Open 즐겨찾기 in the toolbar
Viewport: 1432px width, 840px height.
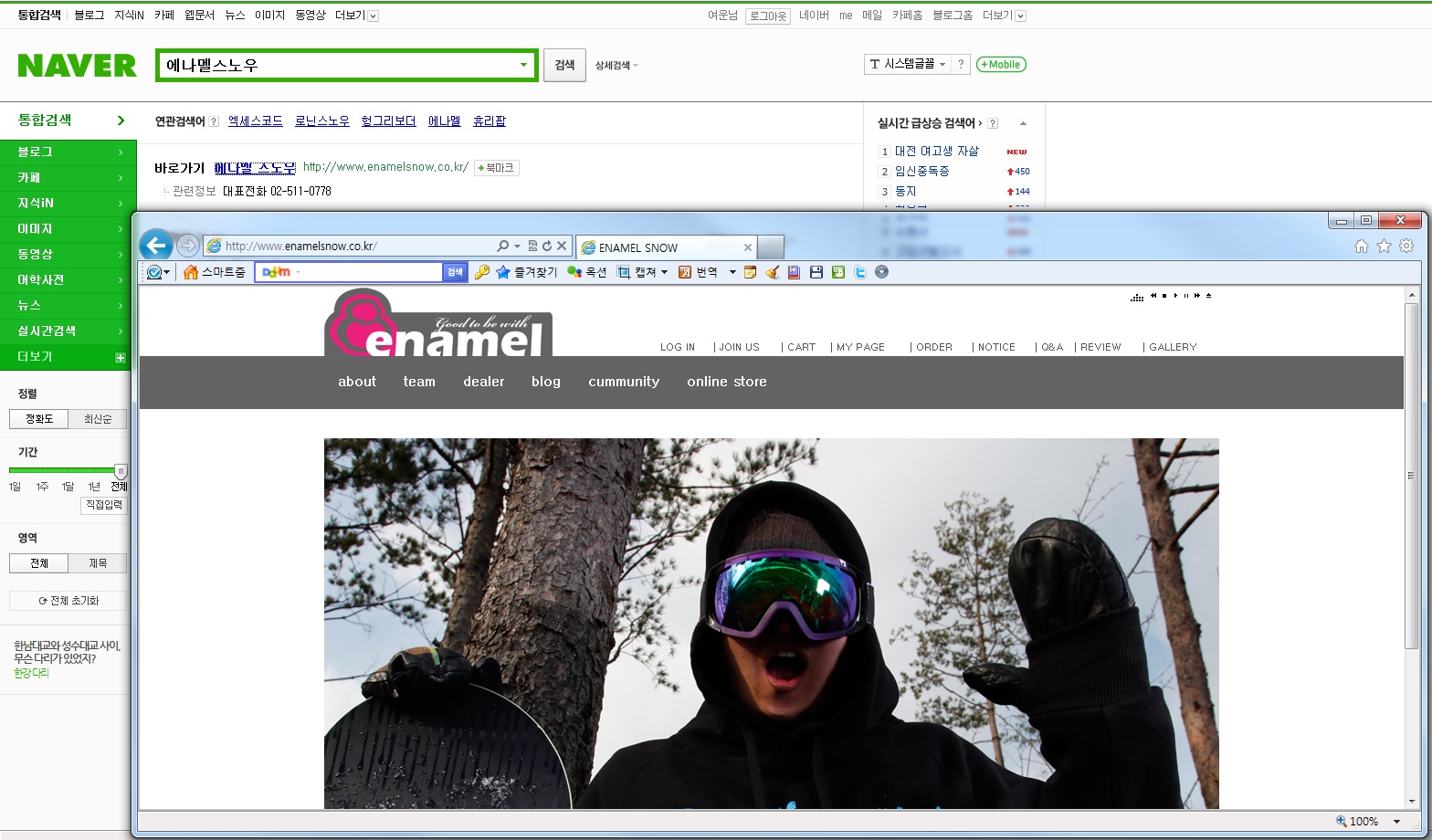coord(525,272)
